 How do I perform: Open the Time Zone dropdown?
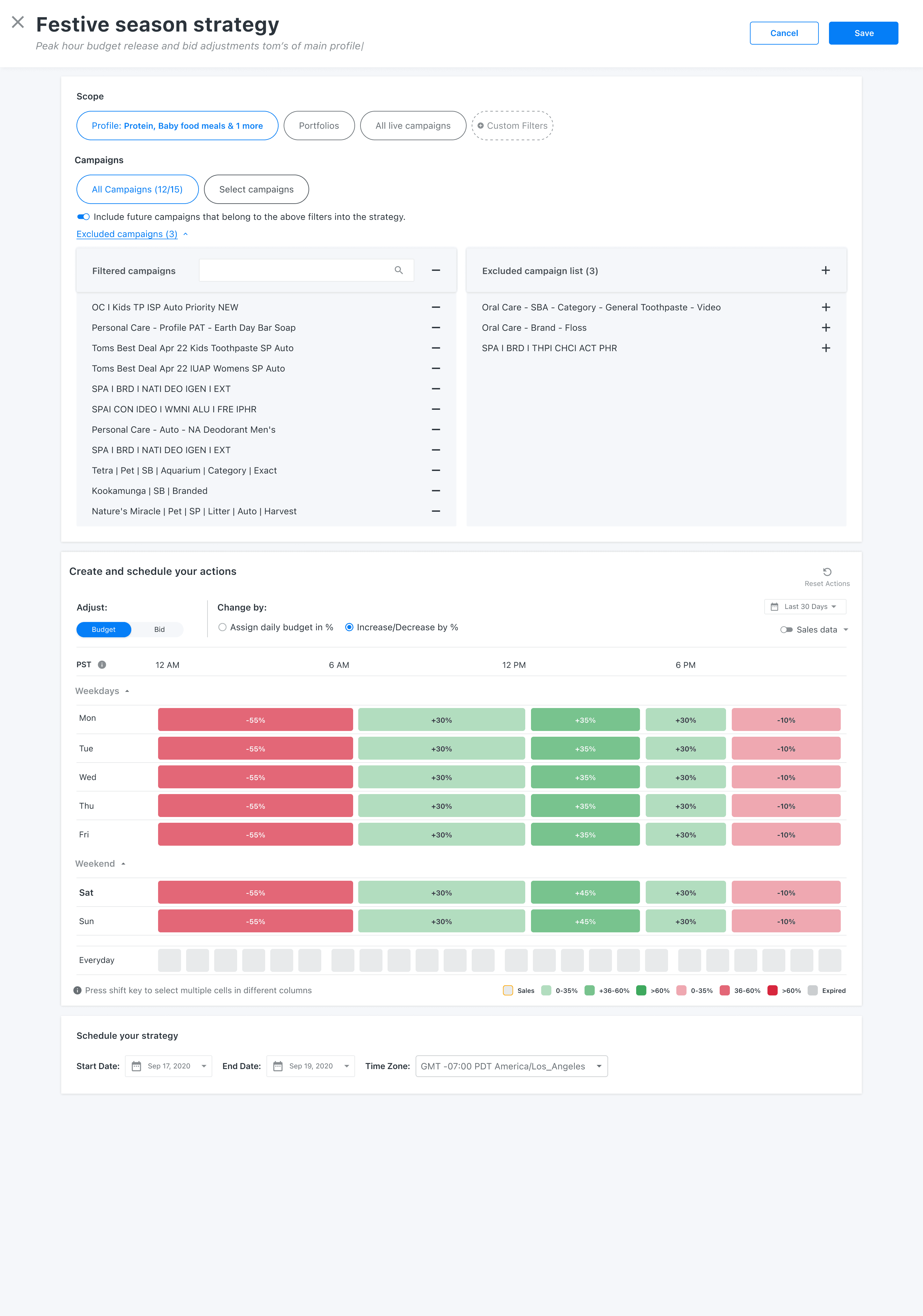[511, 1066]
